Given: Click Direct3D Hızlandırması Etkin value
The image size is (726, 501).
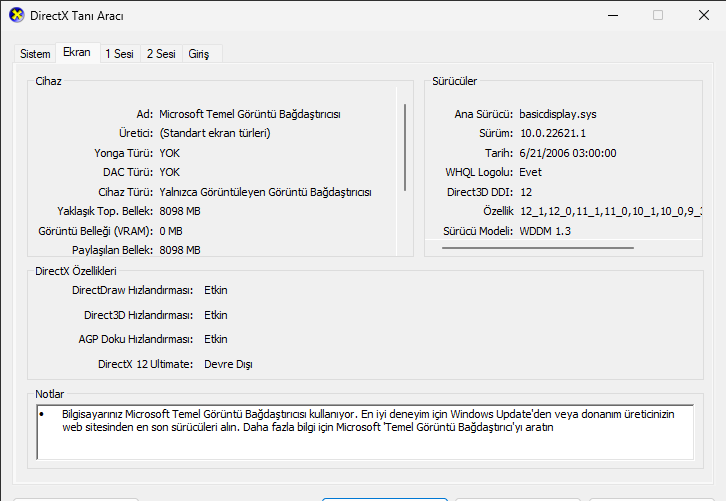Looking at the screenshot, I should (x=216, y=315).
